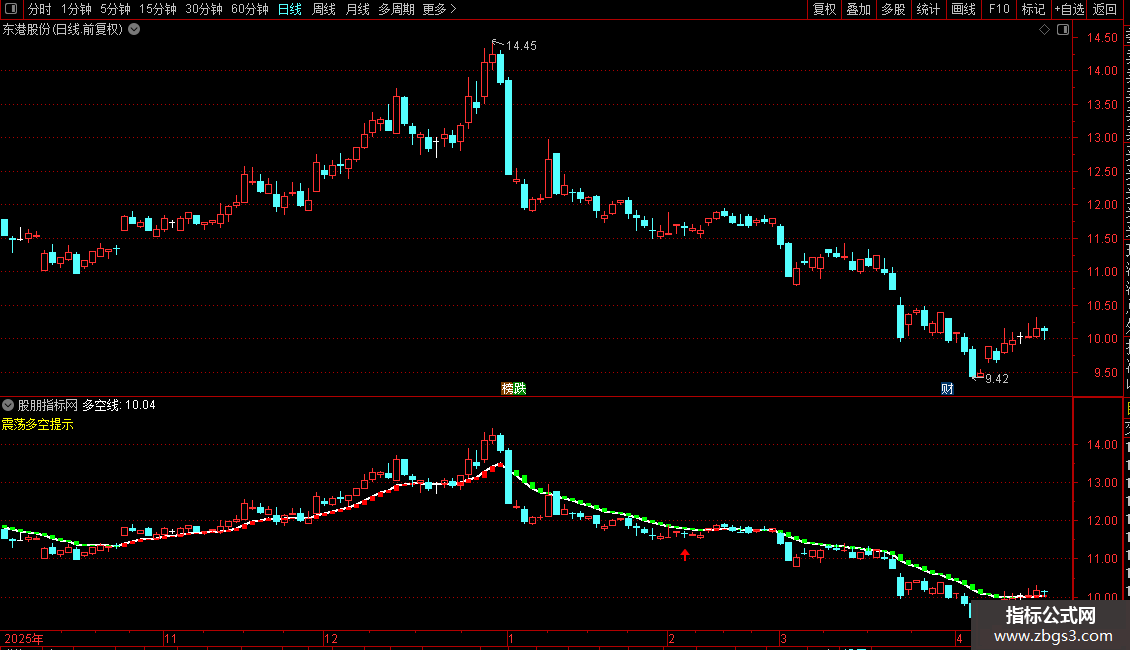This screenshot has width=1130, height=650.
Task: Click 标记 mark button
Action: click(1033, 9)
